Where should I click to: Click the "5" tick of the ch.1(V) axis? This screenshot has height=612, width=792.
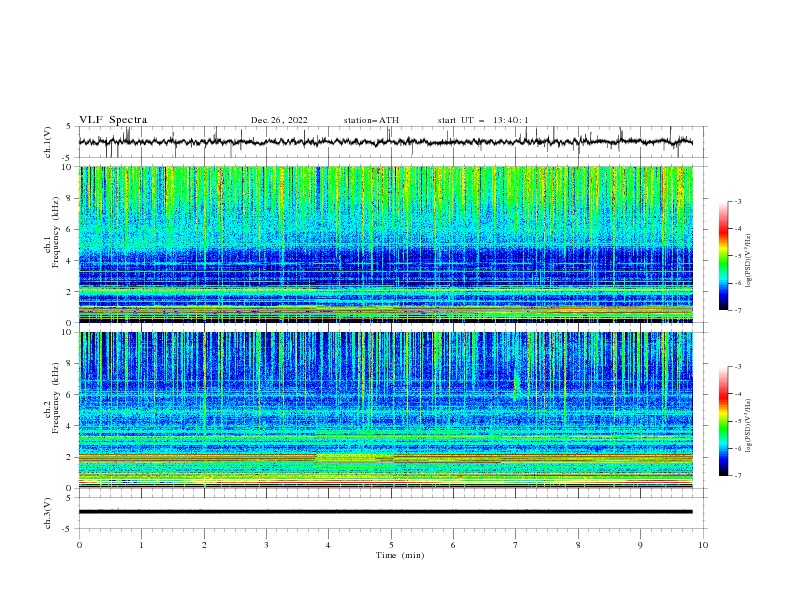(x=70, y=126)
